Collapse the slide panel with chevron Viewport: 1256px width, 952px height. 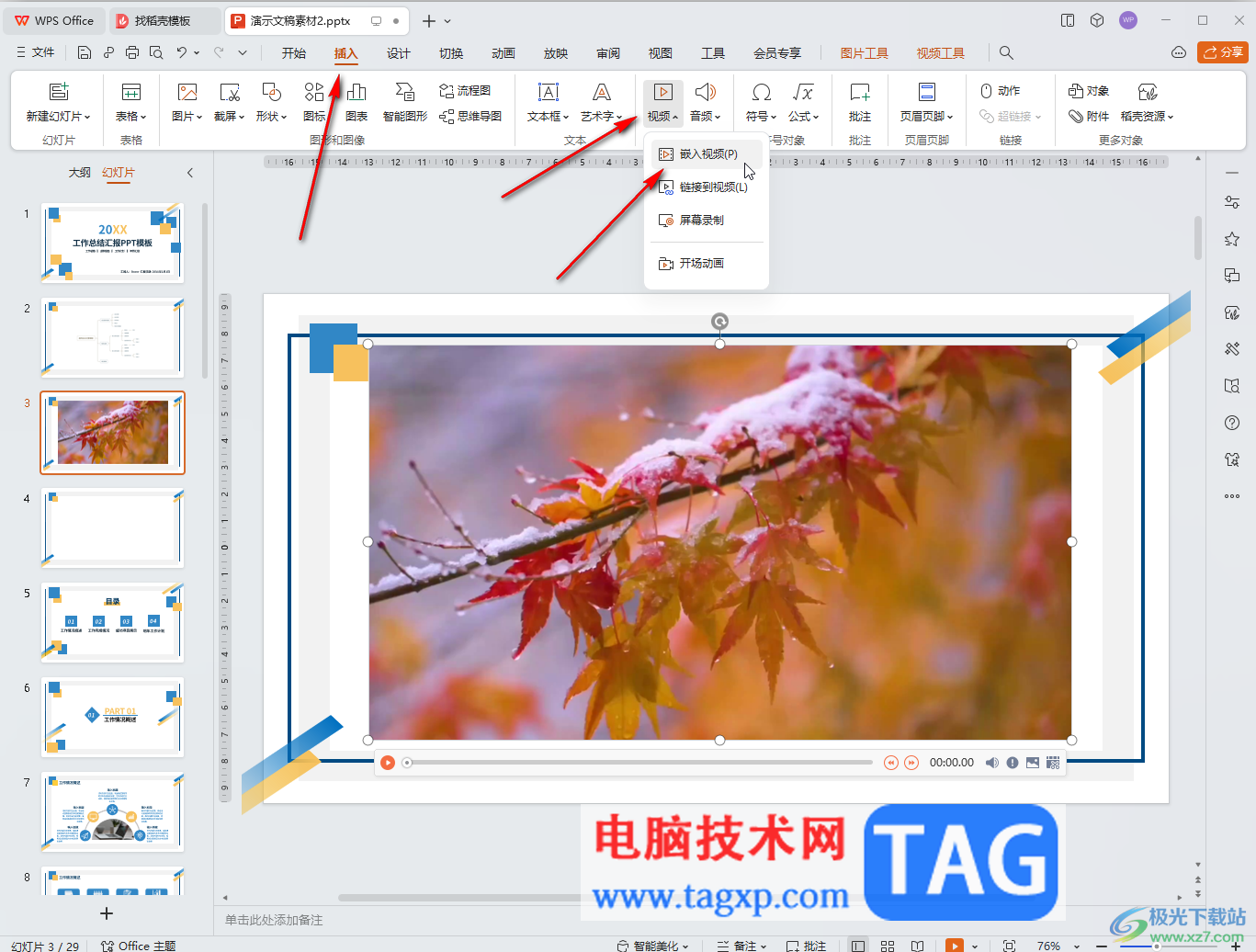(x=190, y=173)
